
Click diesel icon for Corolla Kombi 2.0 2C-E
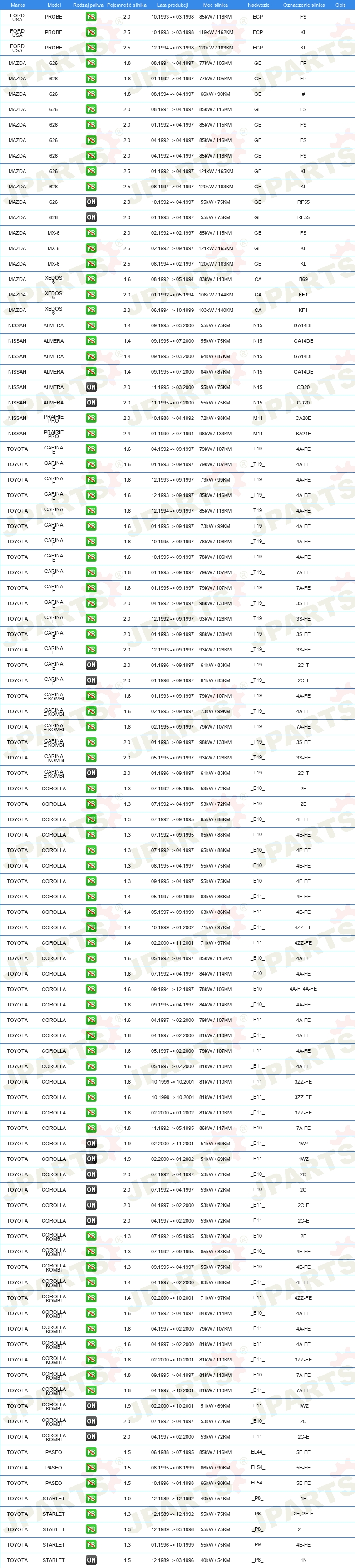(91, 1436)
